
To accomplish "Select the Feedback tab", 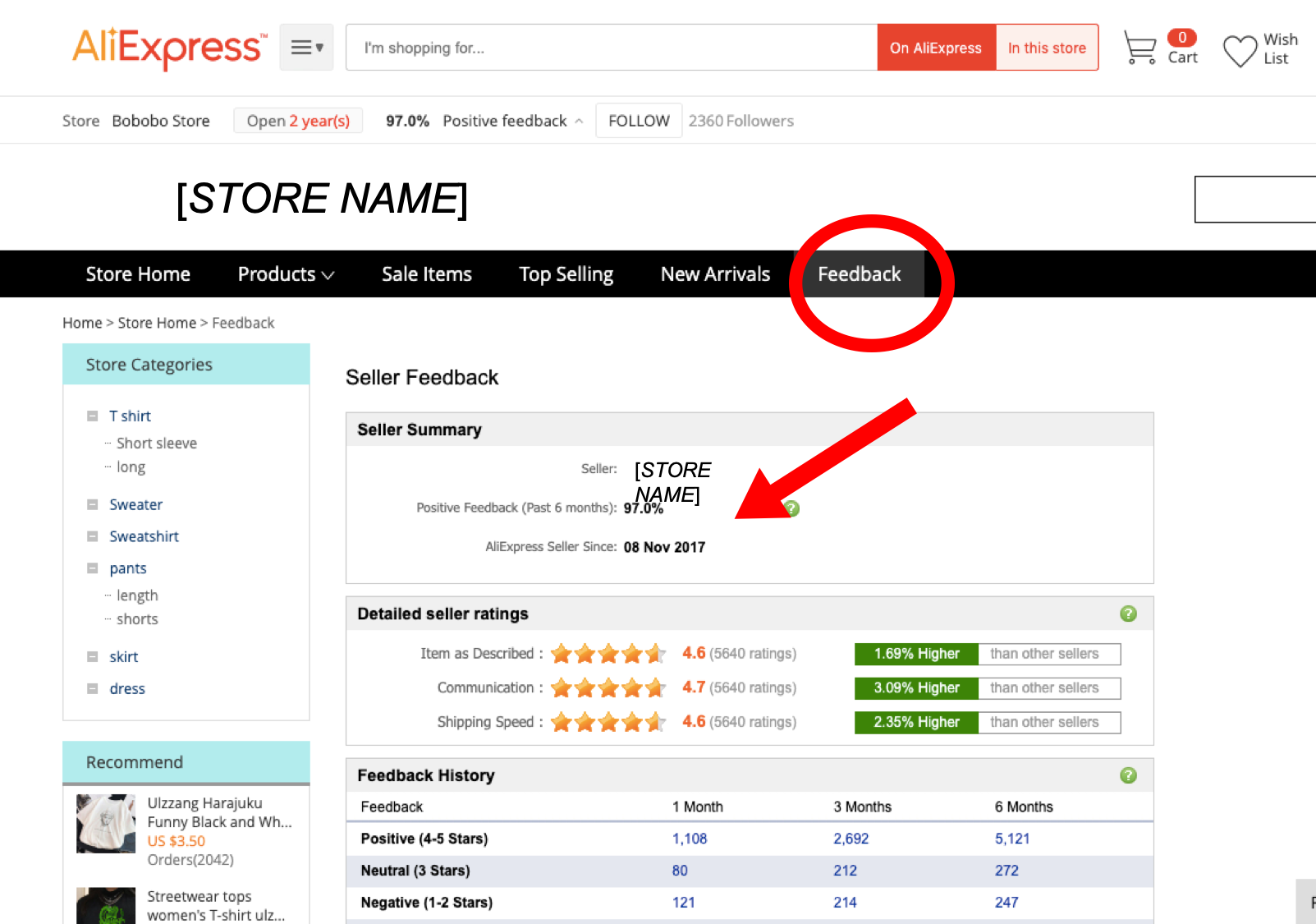I will 860,274.
